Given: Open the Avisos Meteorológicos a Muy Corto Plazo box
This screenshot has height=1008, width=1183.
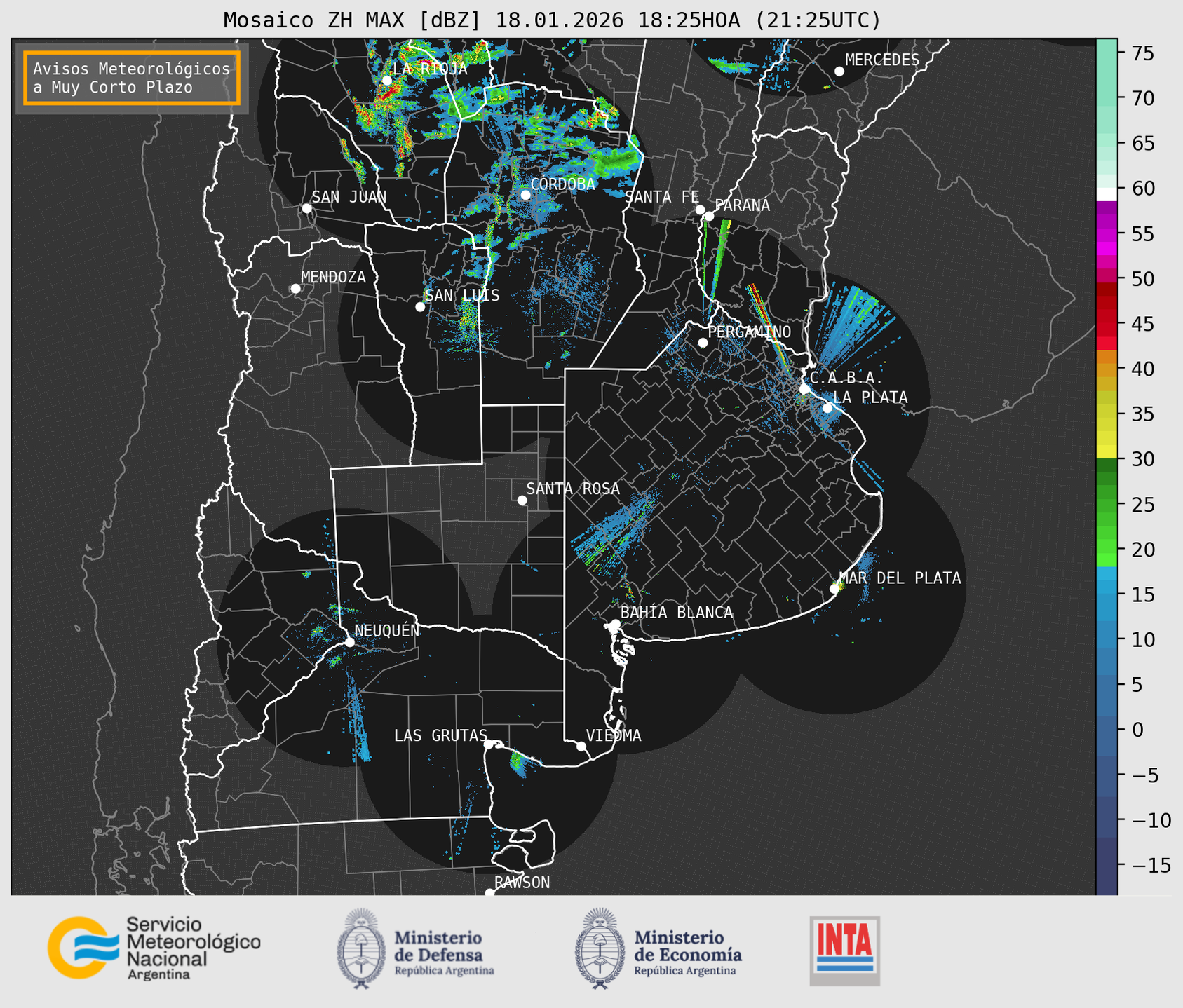Looking at the screenshot, I should tap(132, 78).
